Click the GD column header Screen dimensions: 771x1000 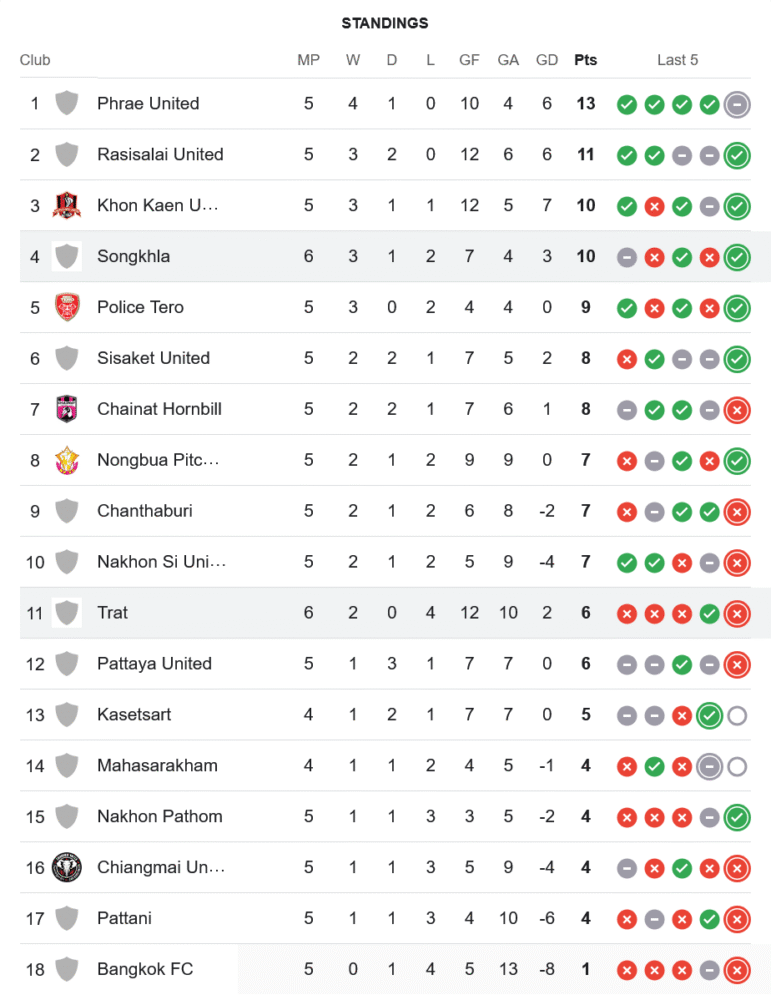pyautogui.click(x=547, y=61)
